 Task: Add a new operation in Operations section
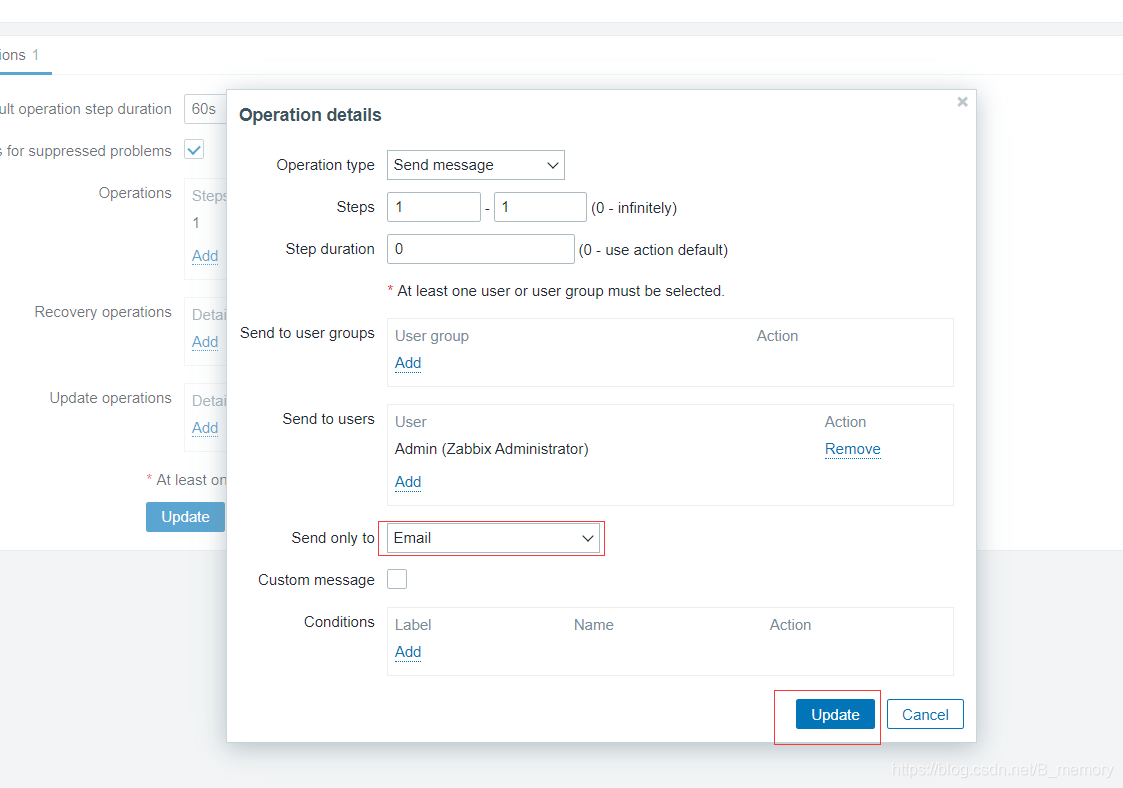click(x=205, y=256)
